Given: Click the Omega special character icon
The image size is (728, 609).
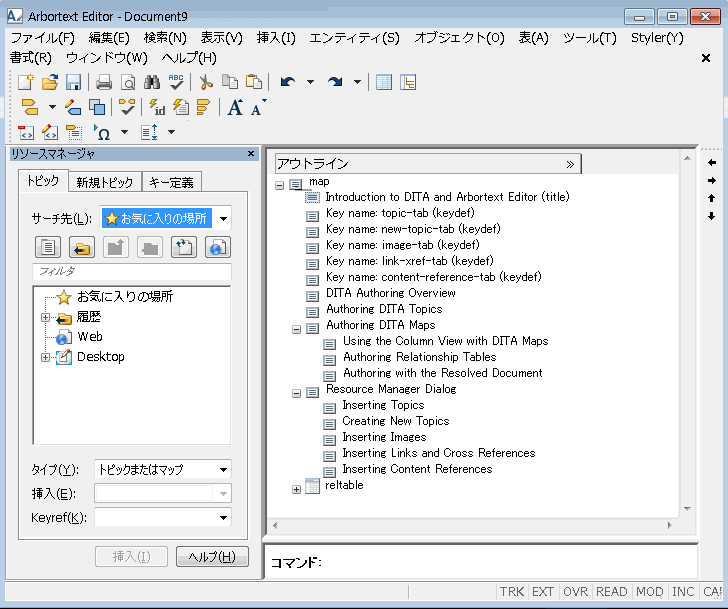Looking at the screenshot, I should 102,132.
